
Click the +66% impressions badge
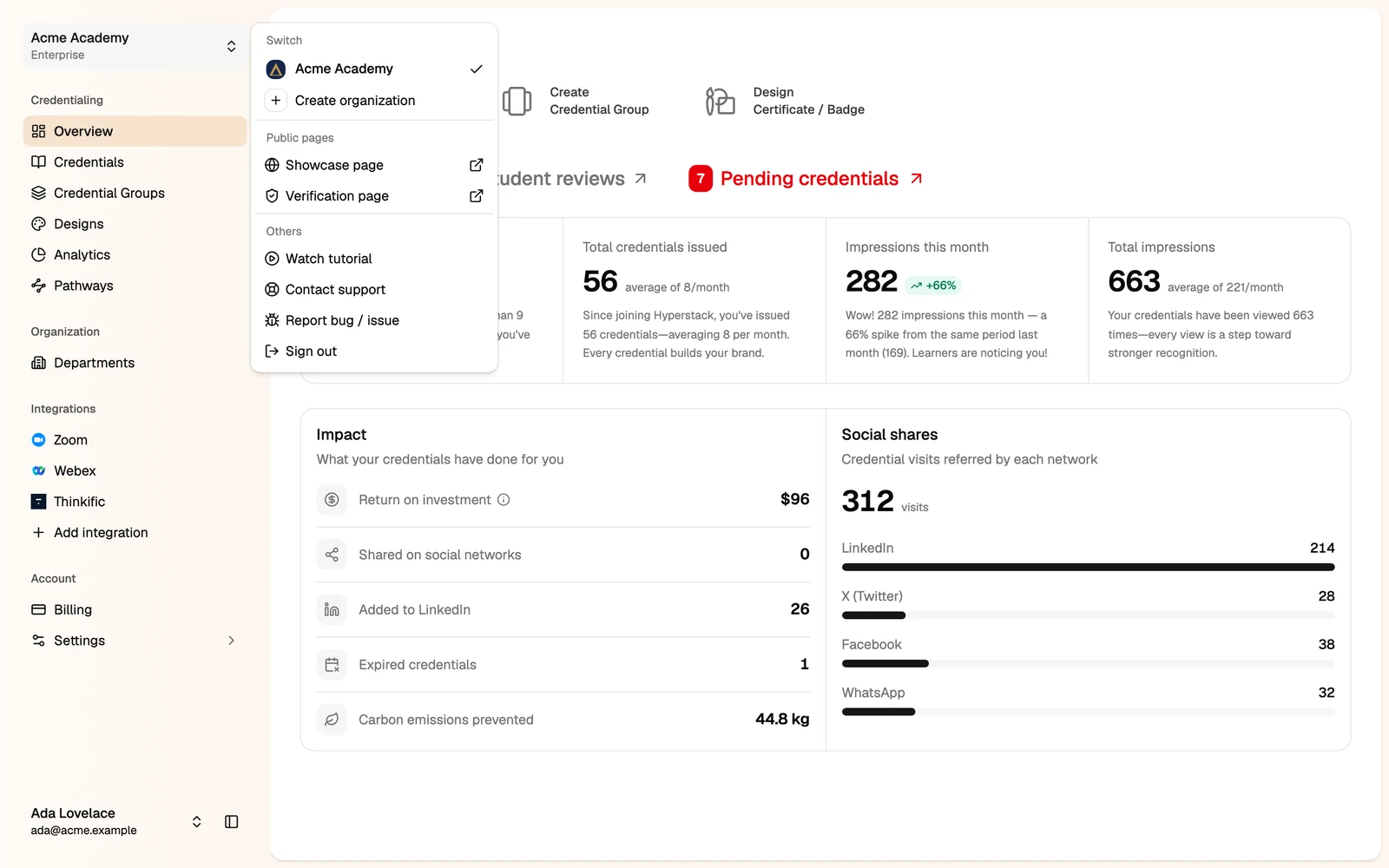[933, 286]
